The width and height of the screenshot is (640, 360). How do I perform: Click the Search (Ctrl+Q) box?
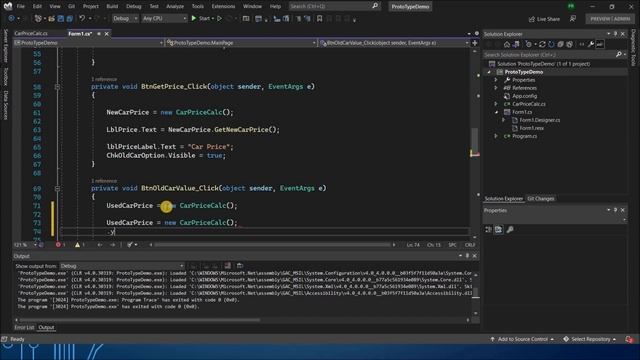pos(334,6)
